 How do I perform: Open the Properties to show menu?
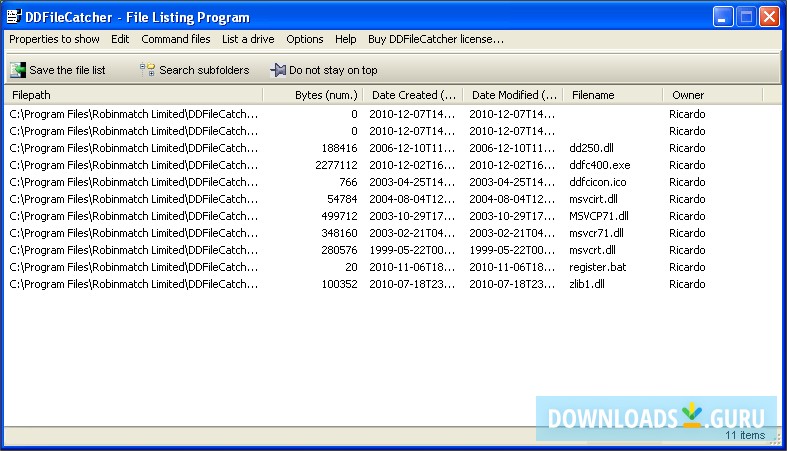click(54, 39)
